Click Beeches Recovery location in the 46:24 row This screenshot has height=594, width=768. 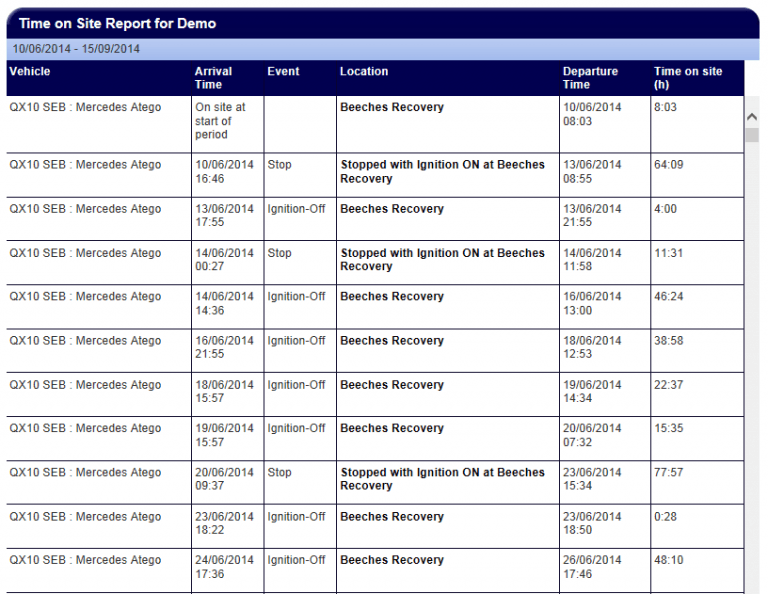pyautogui.click(x=392, y=297)
